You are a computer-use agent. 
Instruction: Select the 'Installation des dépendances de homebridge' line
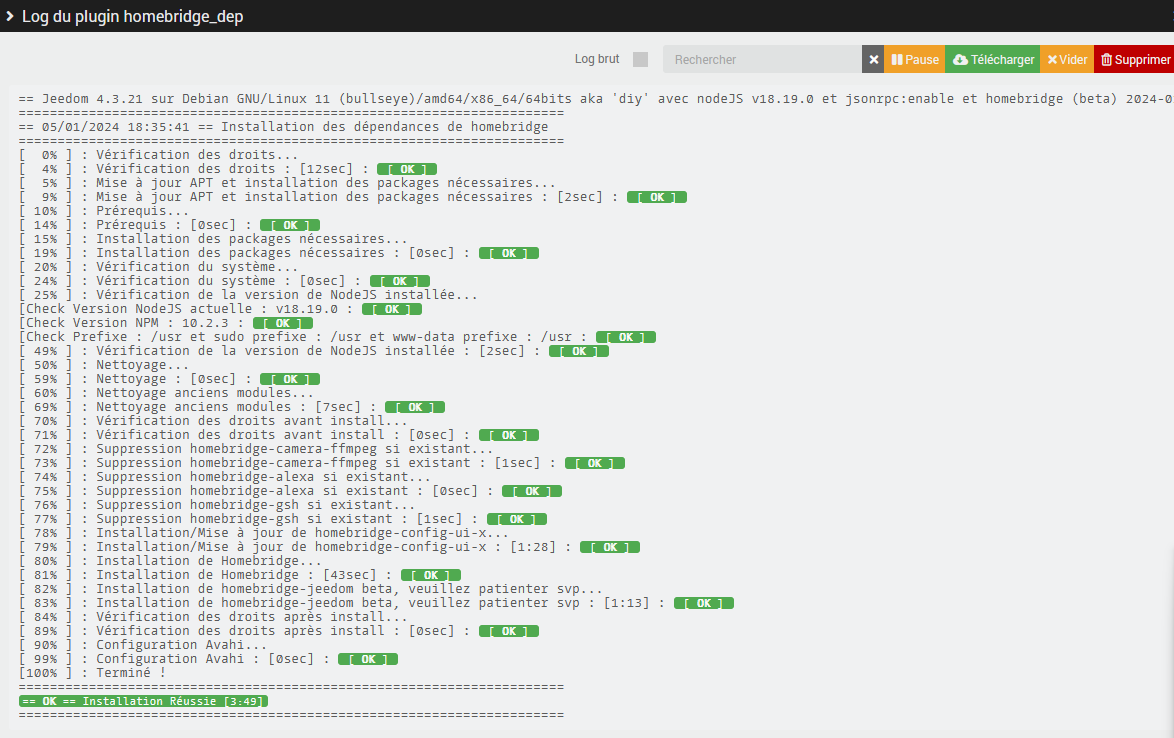point(283,126)
